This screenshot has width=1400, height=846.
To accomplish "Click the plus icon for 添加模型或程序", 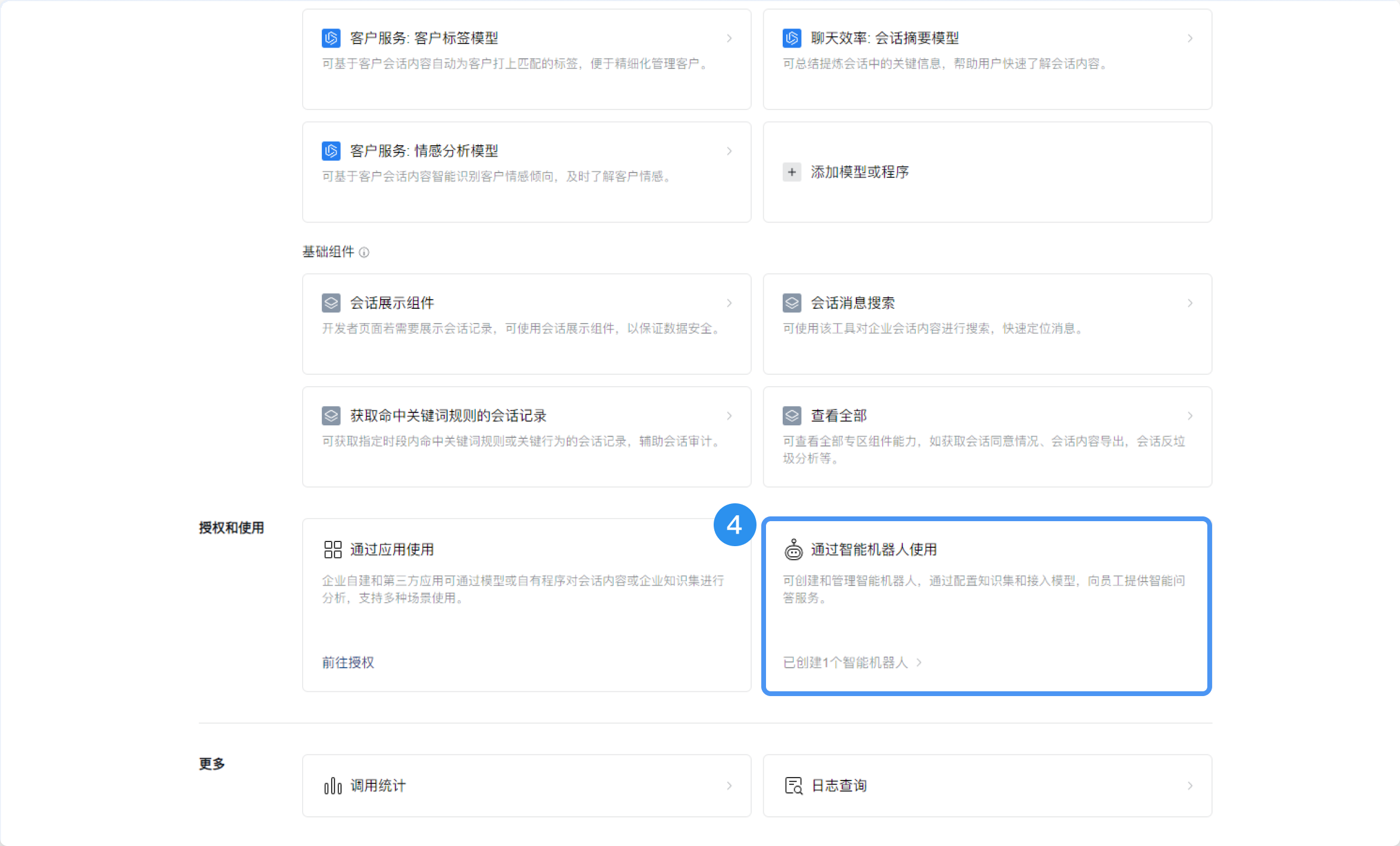I will point(792,172).
